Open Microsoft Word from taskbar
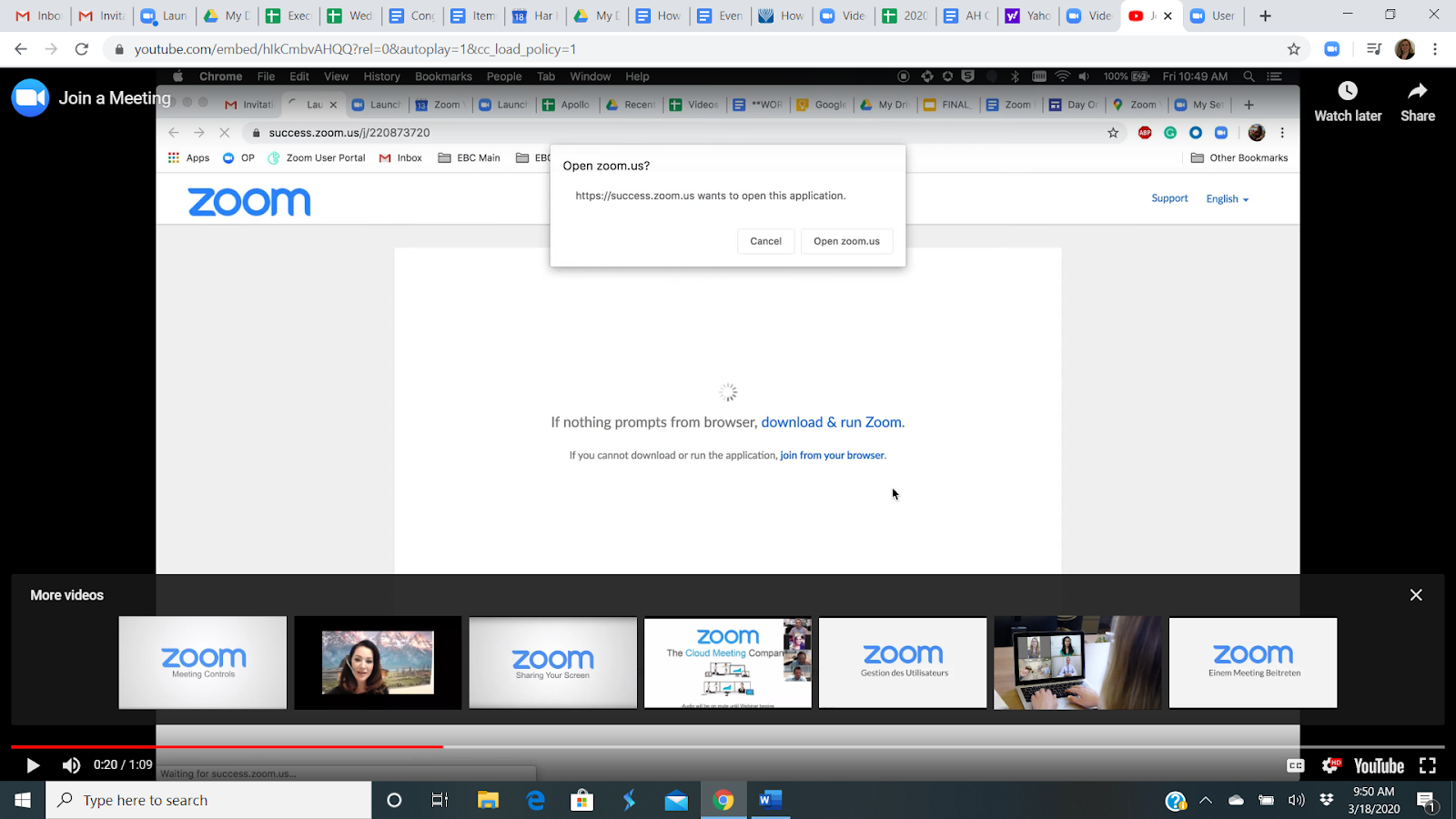Image resolution: width=1456 pixels, height=819 pixels. (770, 800)
